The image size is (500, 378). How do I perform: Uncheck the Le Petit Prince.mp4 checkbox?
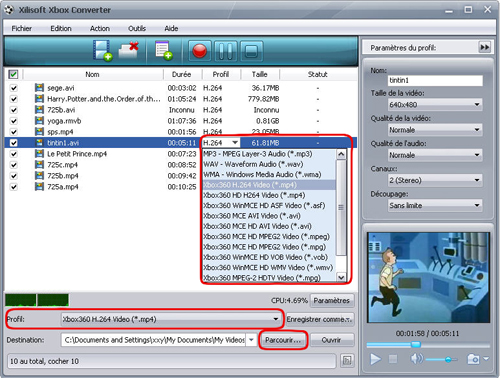click(x=14, y=154)
